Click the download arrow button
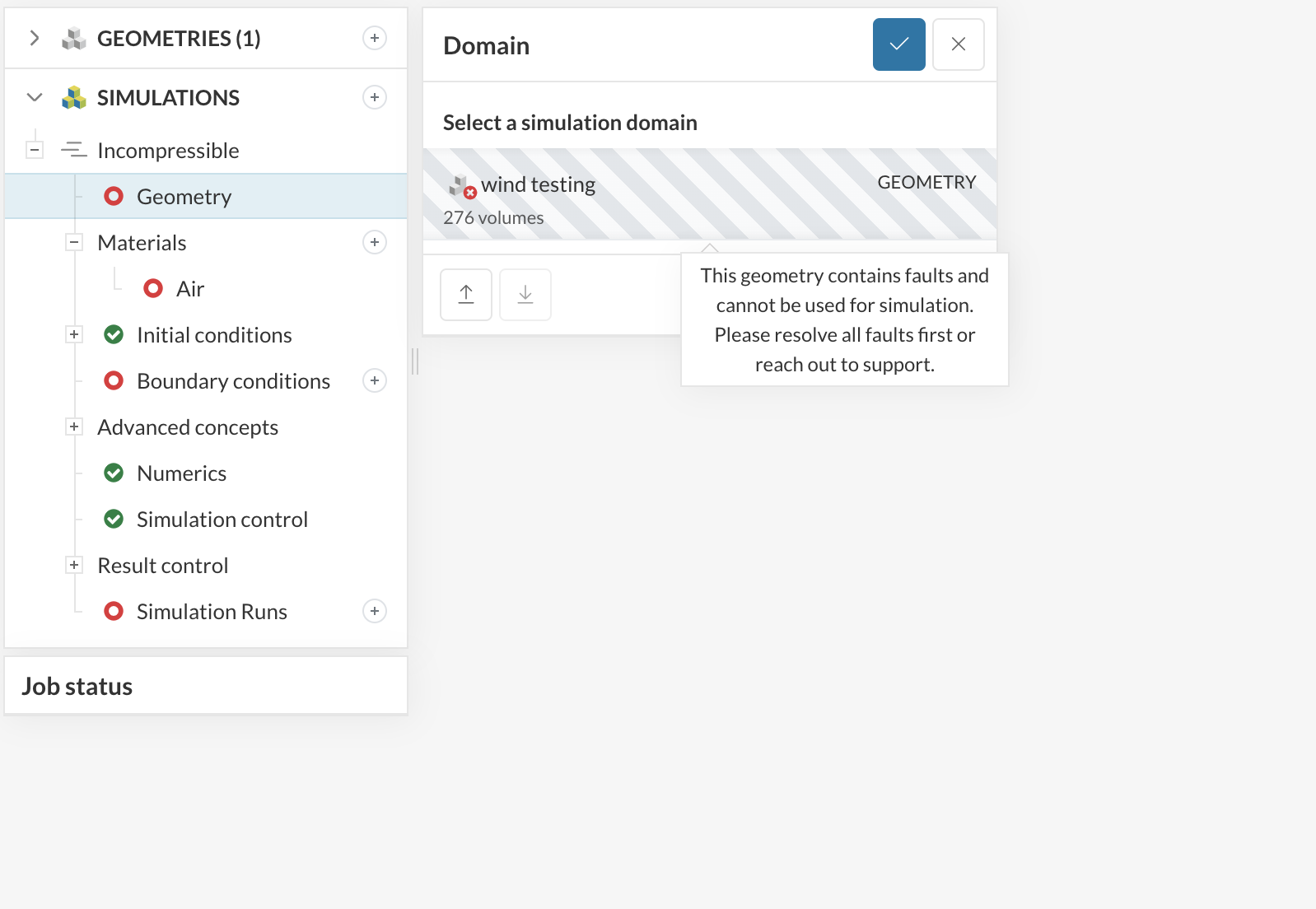 (x=525, y=295)
